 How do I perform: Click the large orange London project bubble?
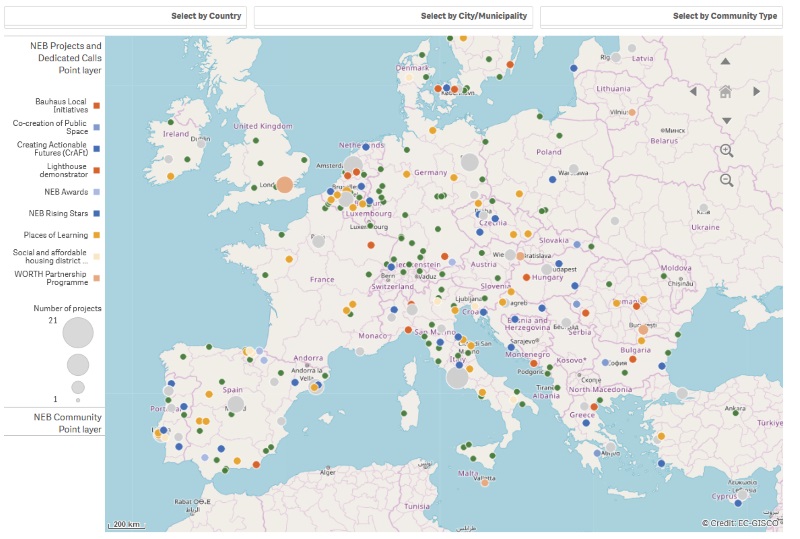[285, 185]
